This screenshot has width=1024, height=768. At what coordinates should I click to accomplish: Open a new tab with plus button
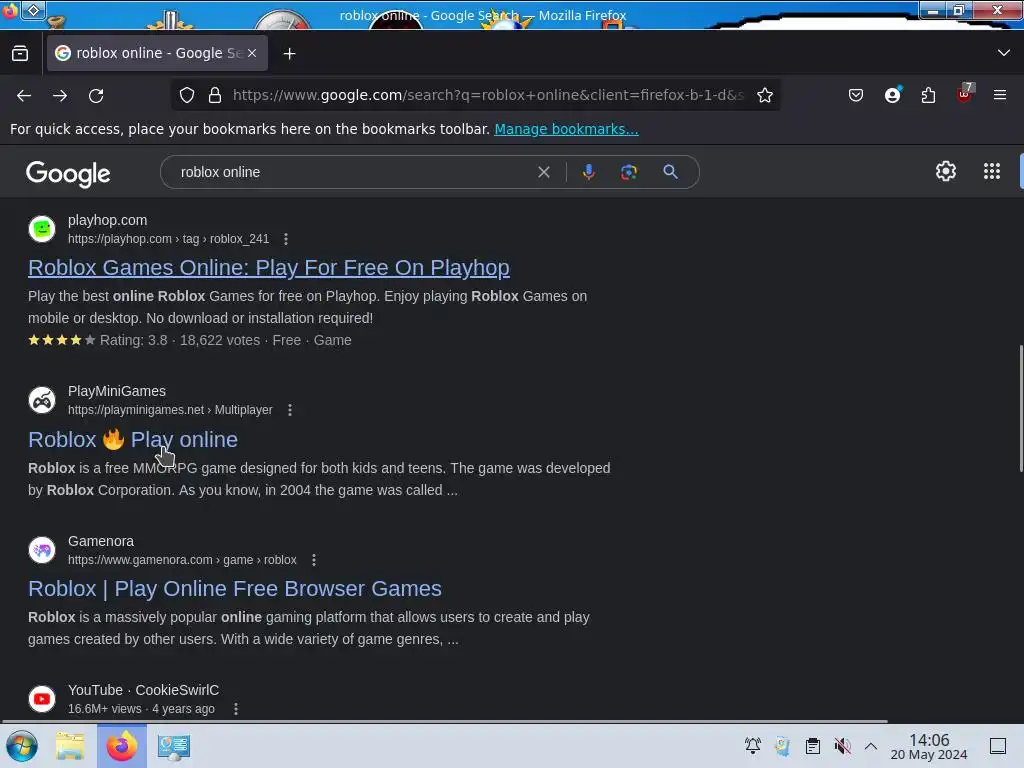click(x=289, y=54)
